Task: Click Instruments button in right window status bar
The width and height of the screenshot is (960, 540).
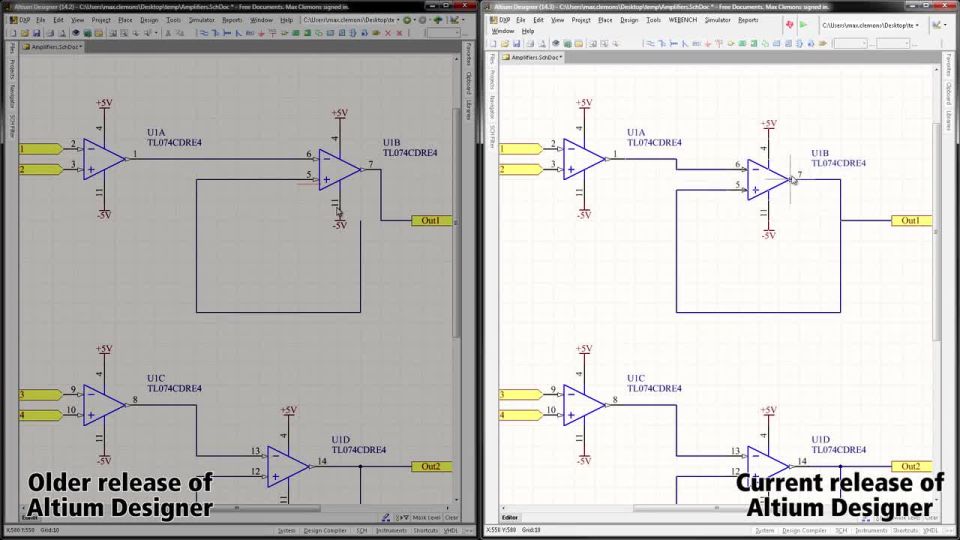Action: [x=870, y=531]
